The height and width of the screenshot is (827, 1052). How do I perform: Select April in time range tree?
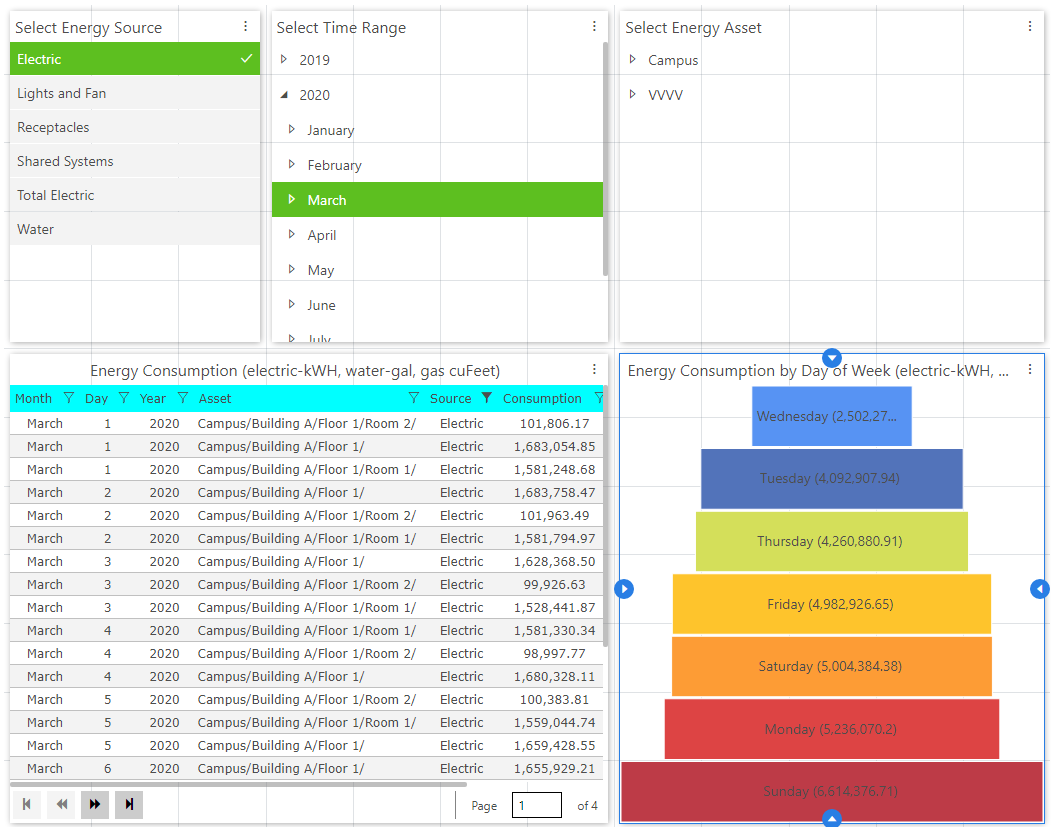click(x=322, y=235)
